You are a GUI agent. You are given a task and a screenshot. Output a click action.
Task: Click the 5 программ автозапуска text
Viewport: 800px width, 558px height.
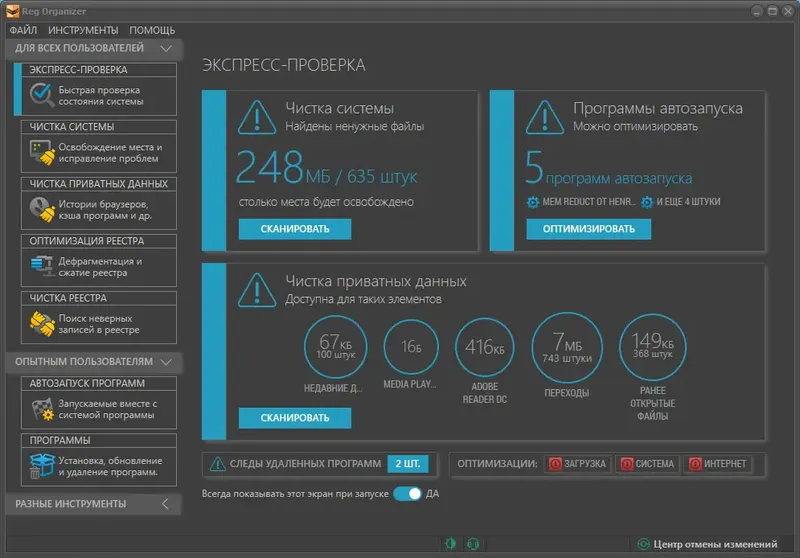point(609,167)
